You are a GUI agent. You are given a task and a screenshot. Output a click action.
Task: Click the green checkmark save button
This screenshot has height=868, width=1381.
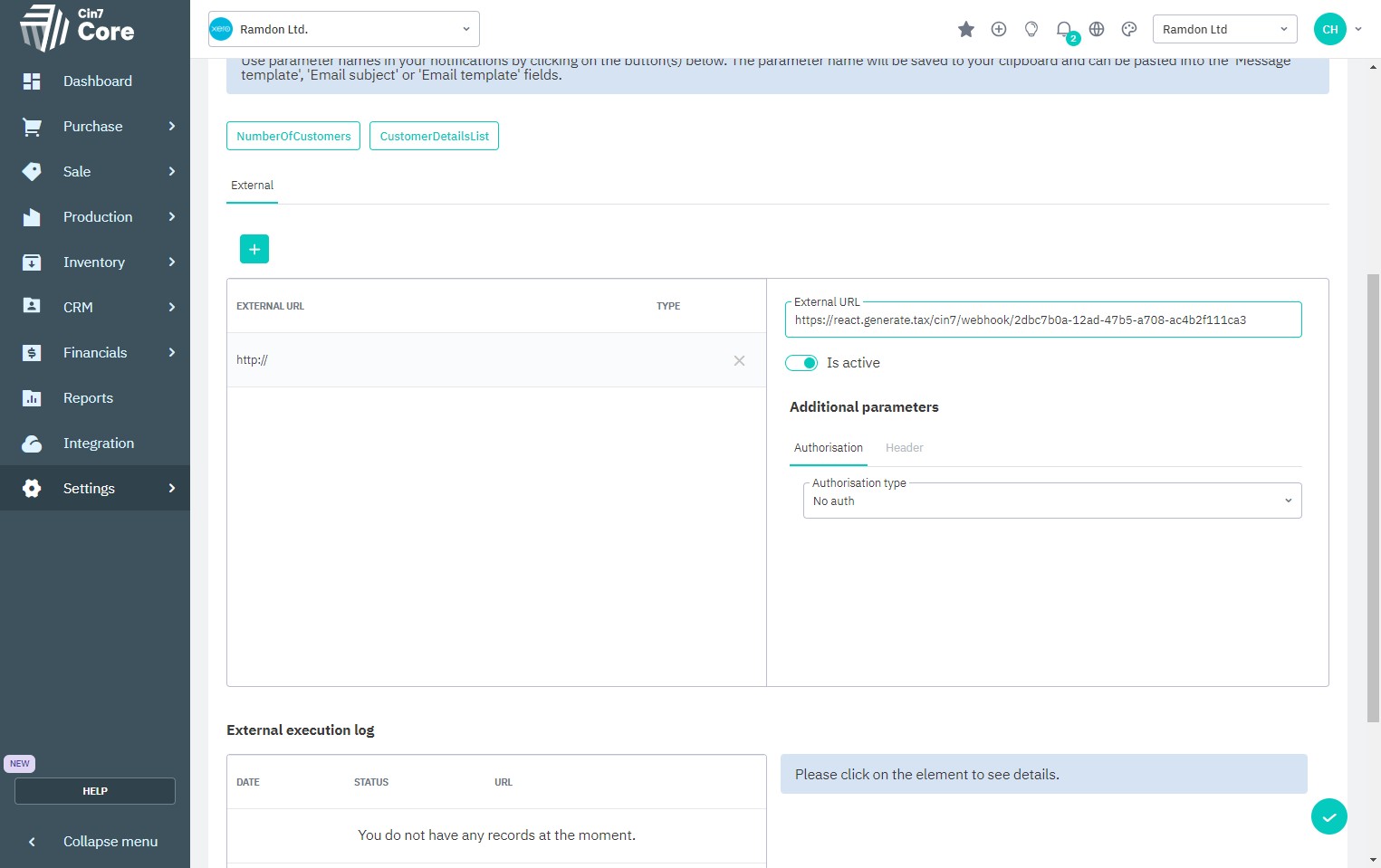(1328, 816)
